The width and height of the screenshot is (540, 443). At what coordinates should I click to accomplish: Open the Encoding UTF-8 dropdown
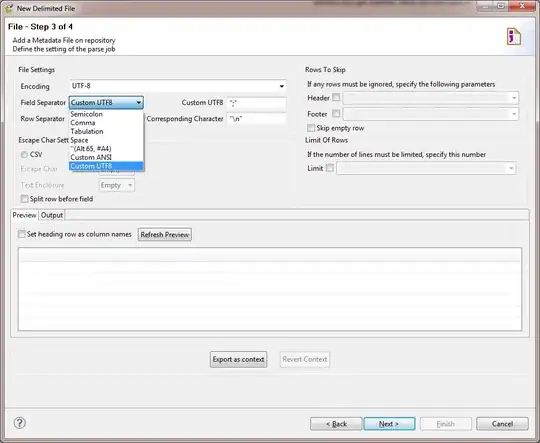(x=178, y=86)
